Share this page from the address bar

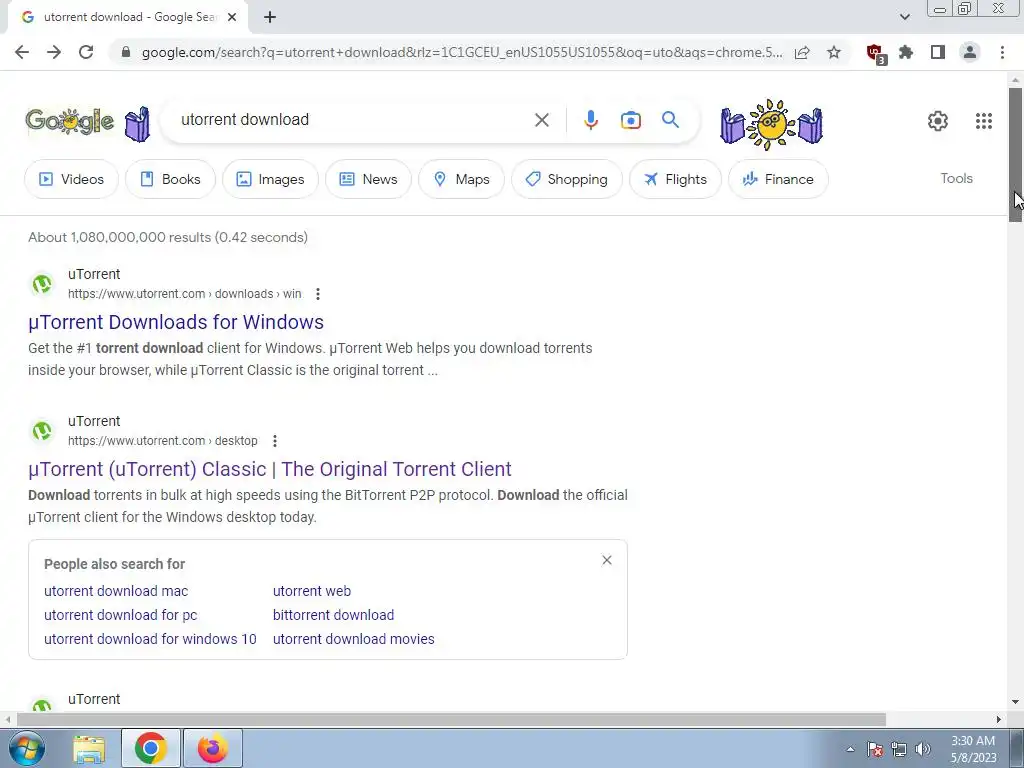click(x=802, y=52)
